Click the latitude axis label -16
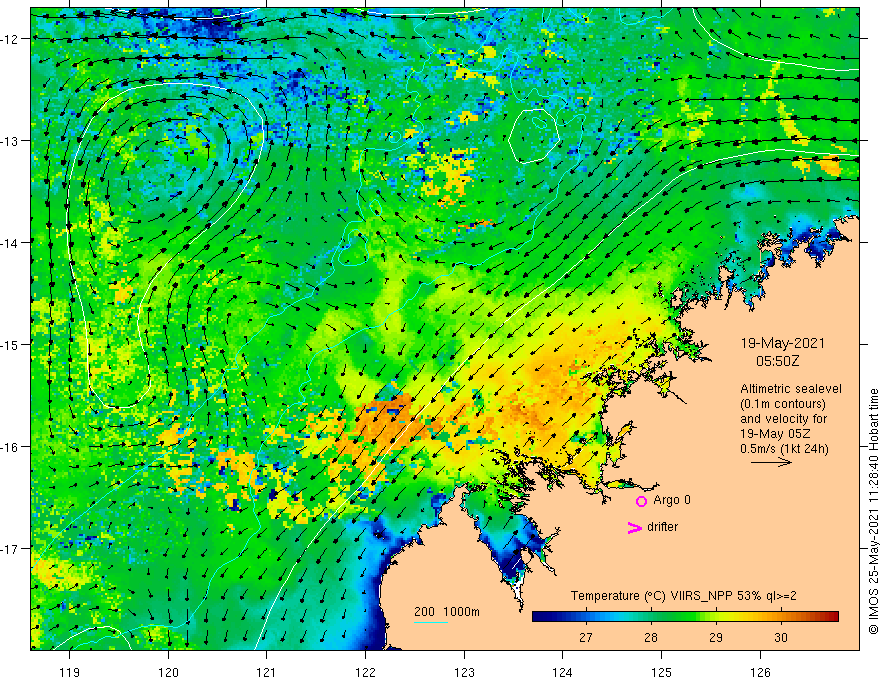Image resolution: width=880 pixels, height=680 pixels. click(x=10, y=447)
